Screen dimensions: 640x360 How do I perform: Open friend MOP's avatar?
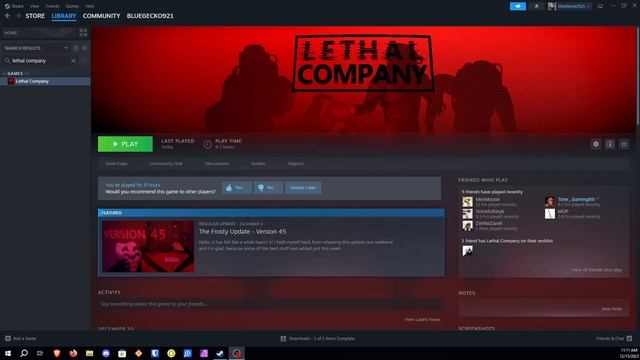pos(550,213)
